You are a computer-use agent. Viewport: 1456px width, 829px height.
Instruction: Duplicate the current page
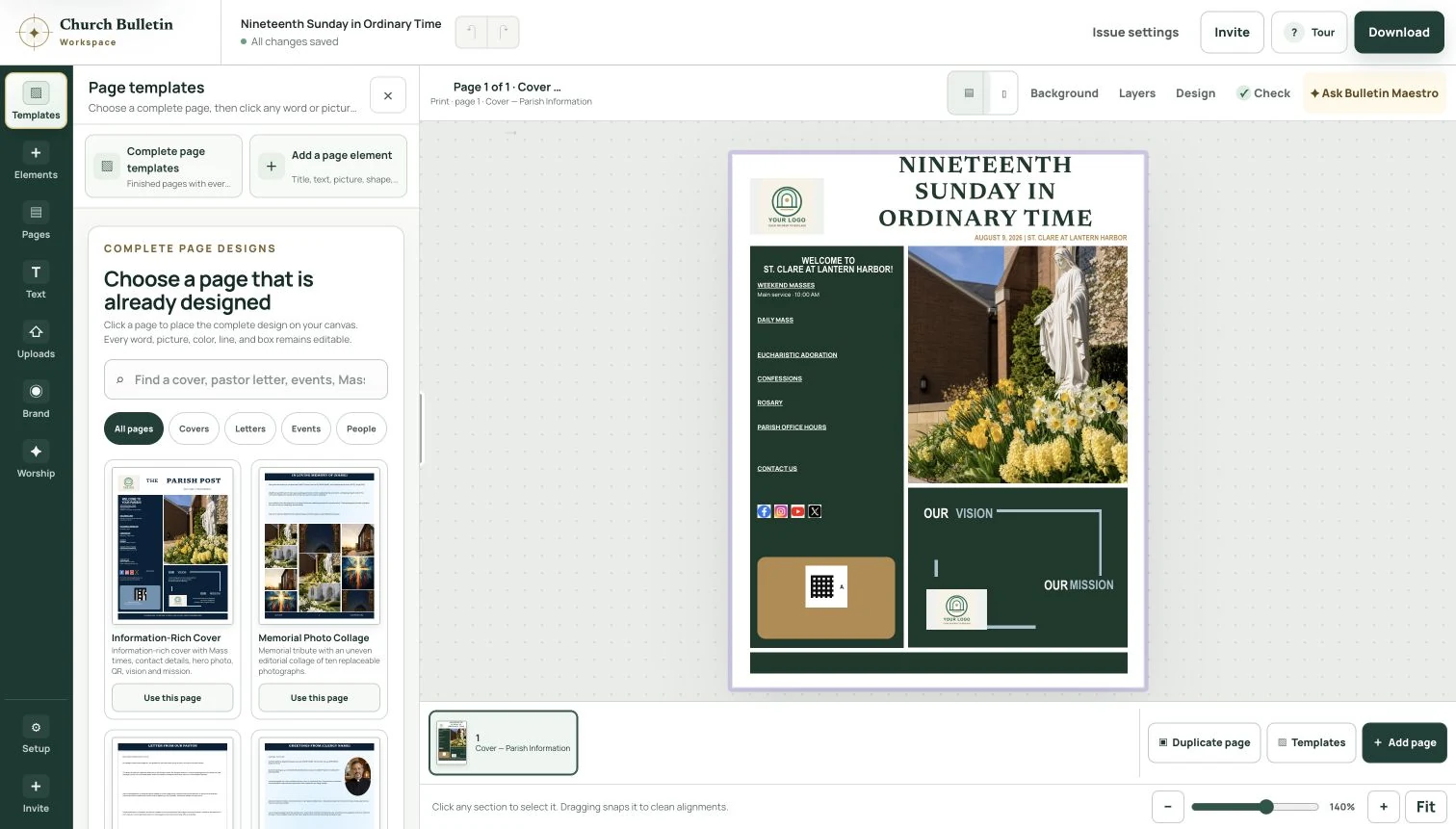(1204, 742)
